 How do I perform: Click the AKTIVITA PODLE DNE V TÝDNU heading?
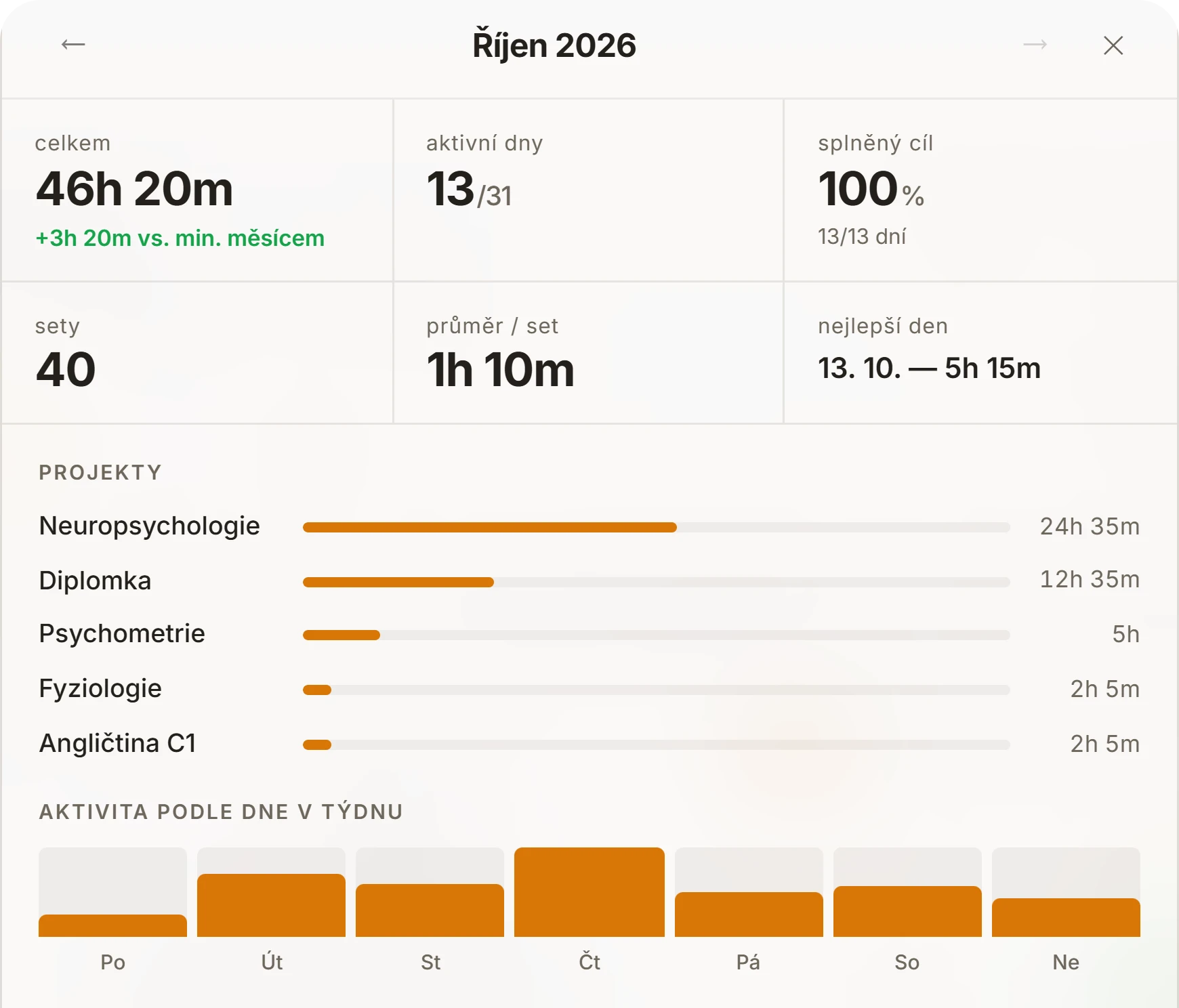pyautogui.click(x=221, y=812)
